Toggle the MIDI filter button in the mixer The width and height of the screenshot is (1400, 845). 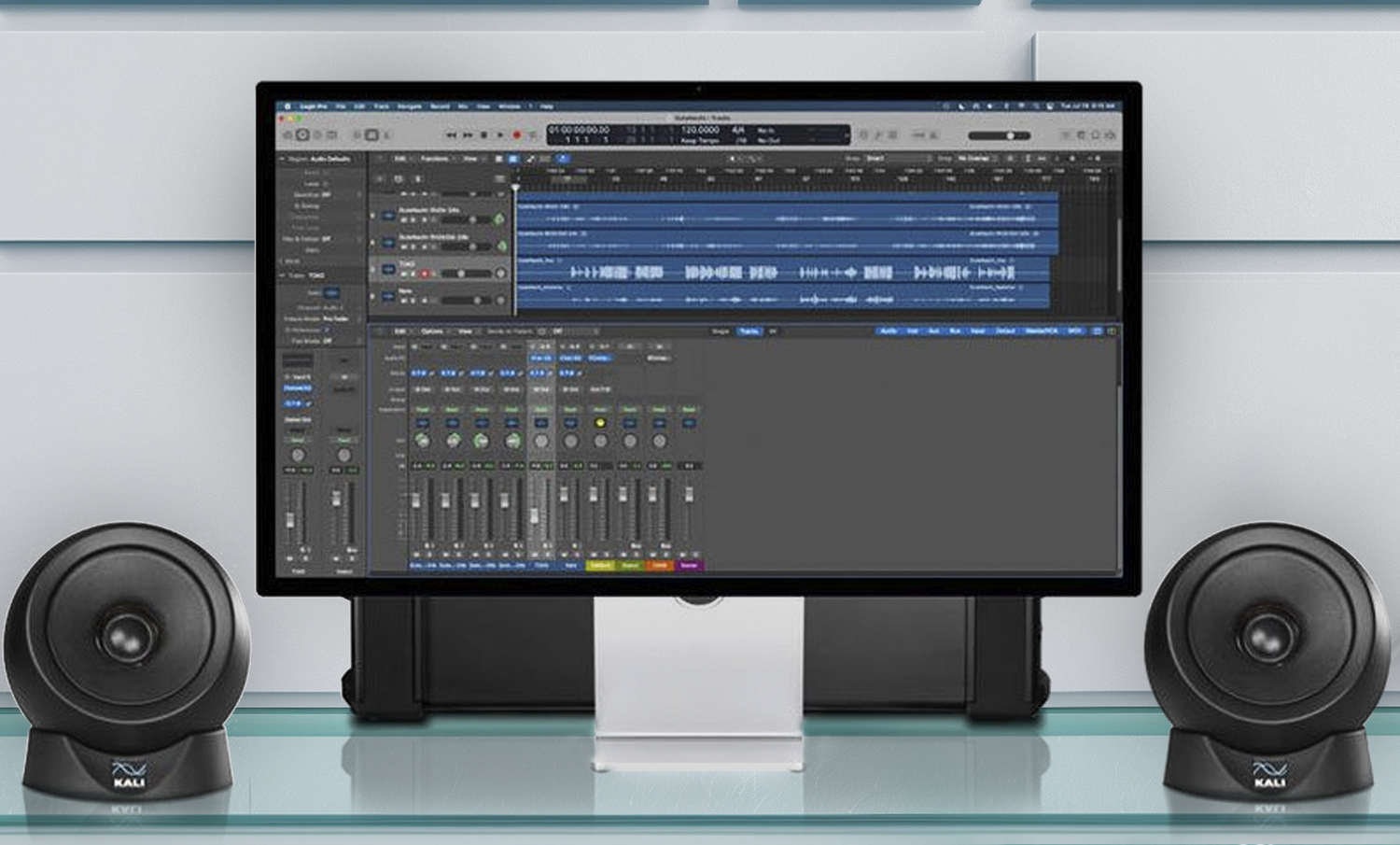1075,331
